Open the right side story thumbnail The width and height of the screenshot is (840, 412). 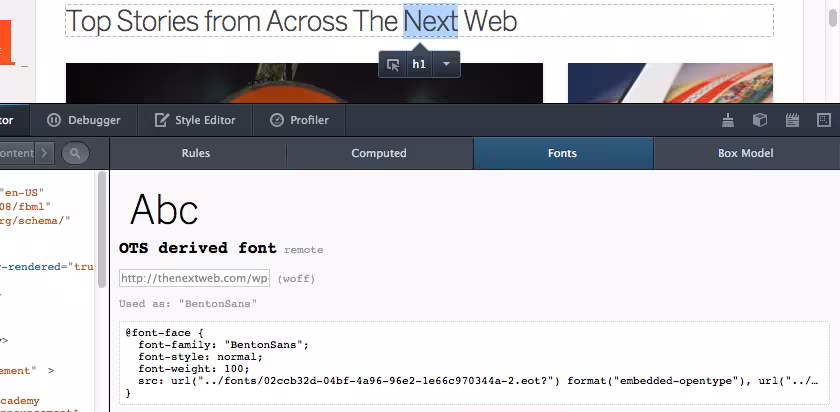pos(670,83)
